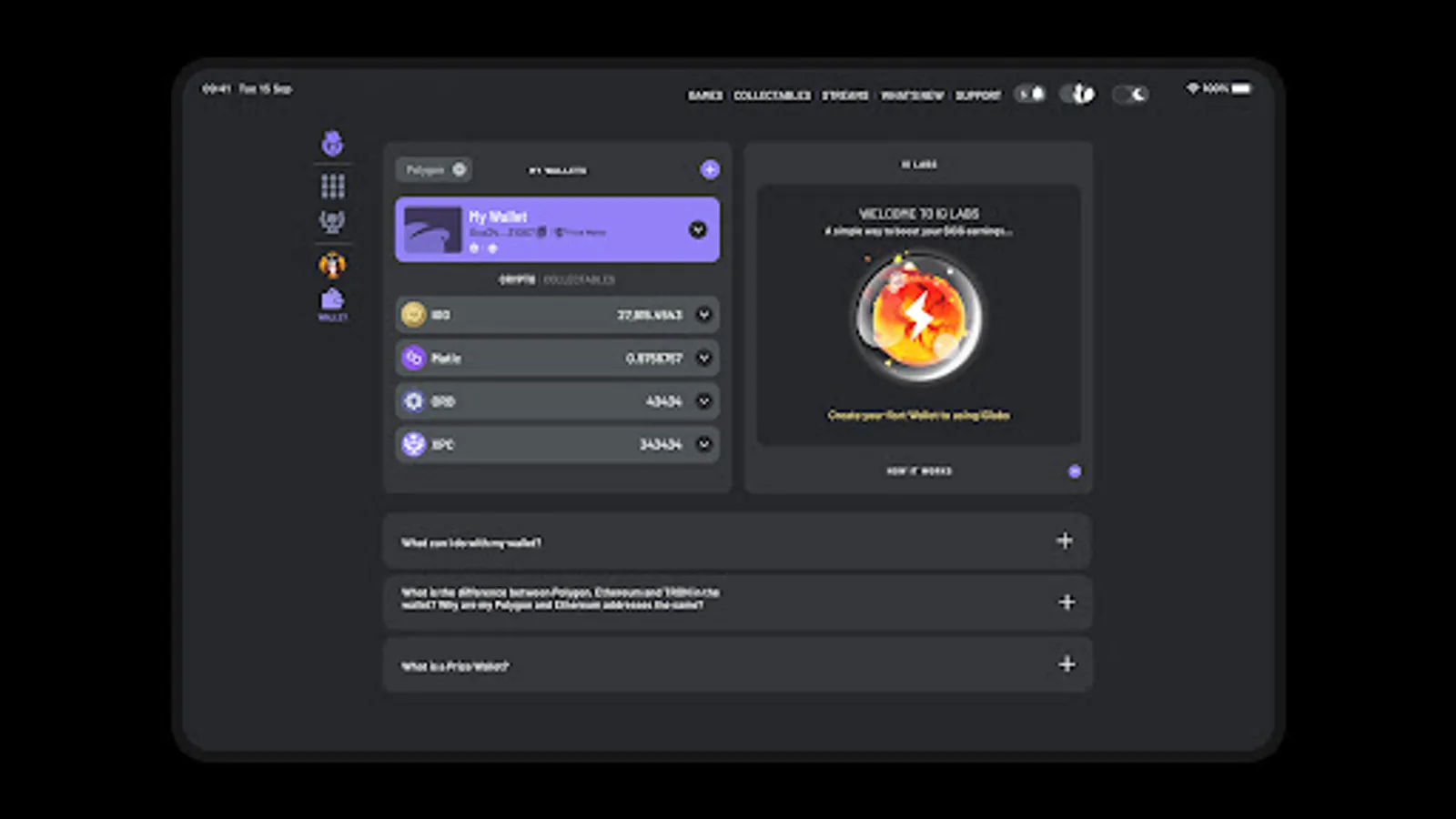Open the trophy tournaments icon in the sidebar
This screenshot has height=819, width=1456.
[332, 221]
